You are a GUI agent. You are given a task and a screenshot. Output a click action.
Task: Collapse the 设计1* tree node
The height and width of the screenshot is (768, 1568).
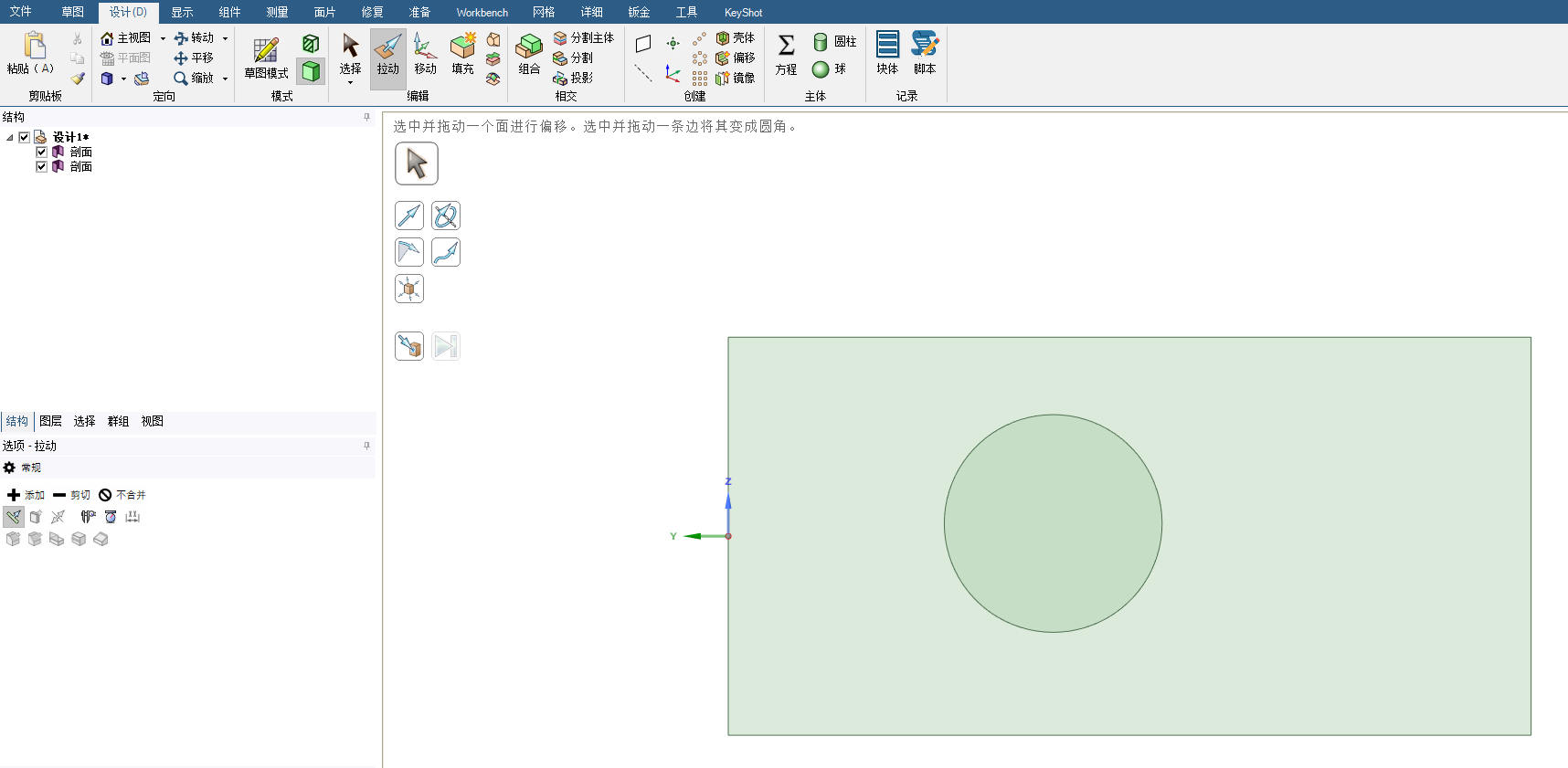coord(10,137)
